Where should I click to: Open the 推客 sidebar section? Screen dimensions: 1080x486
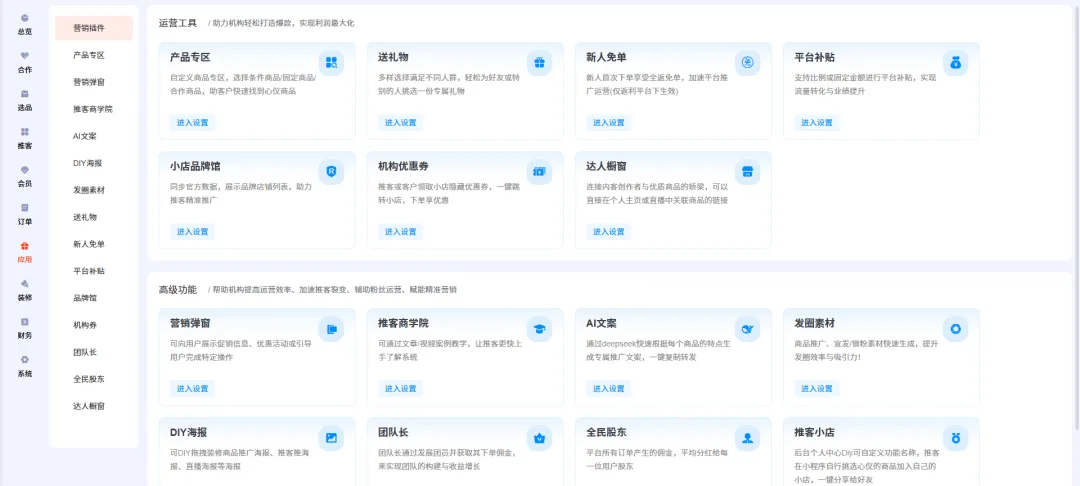[25, 138]
